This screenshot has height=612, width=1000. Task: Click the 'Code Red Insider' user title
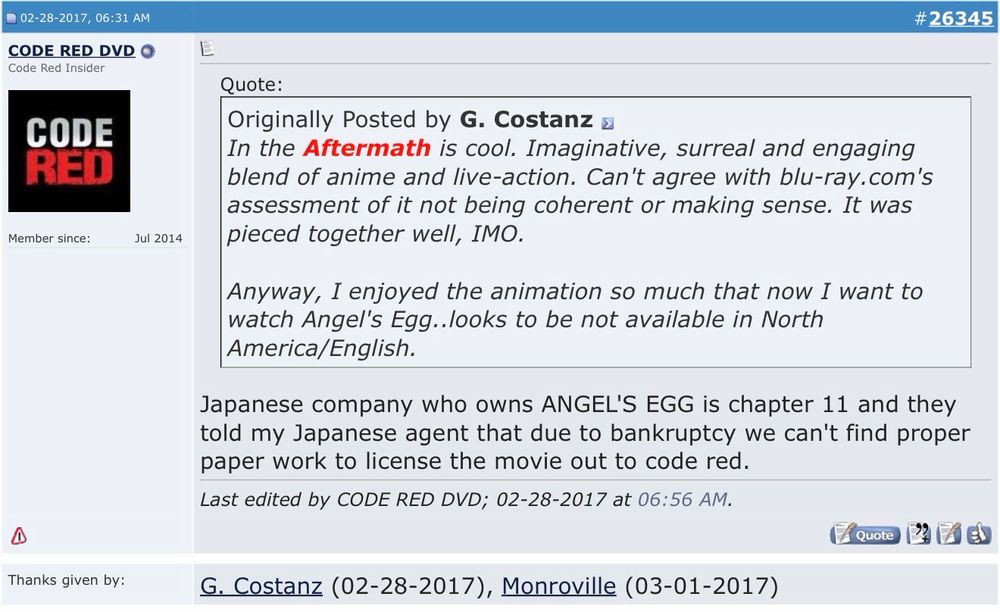pyautogui.click(x=56, y=68)
